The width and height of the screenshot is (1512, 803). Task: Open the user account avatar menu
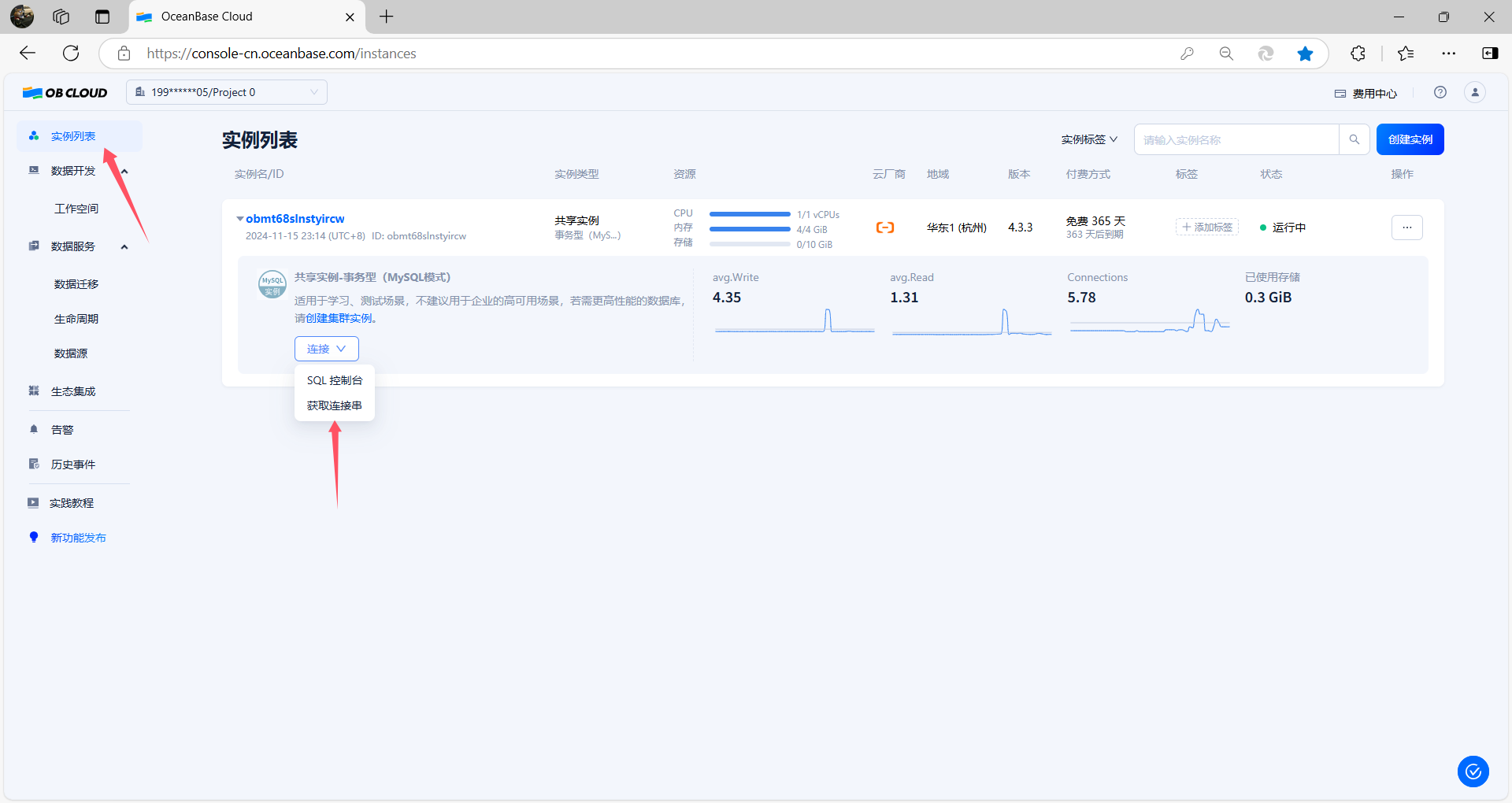[x=1475, y=92]
